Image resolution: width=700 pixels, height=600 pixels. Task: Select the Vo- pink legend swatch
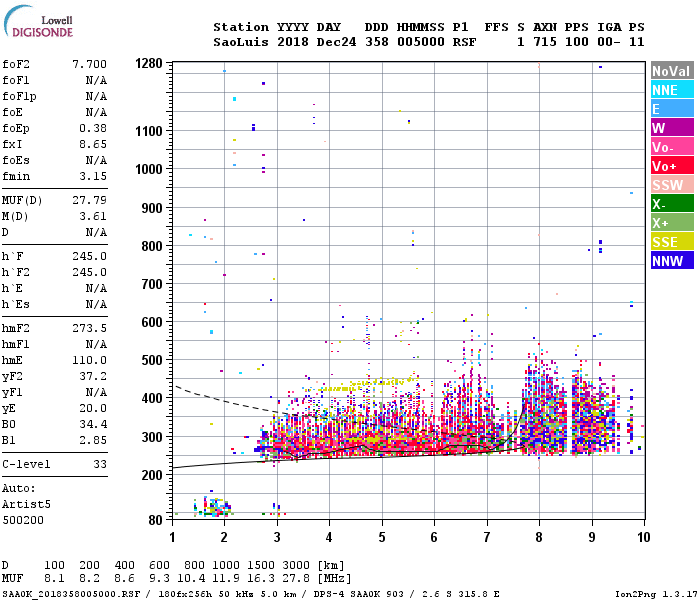click(x=672, y=147)
